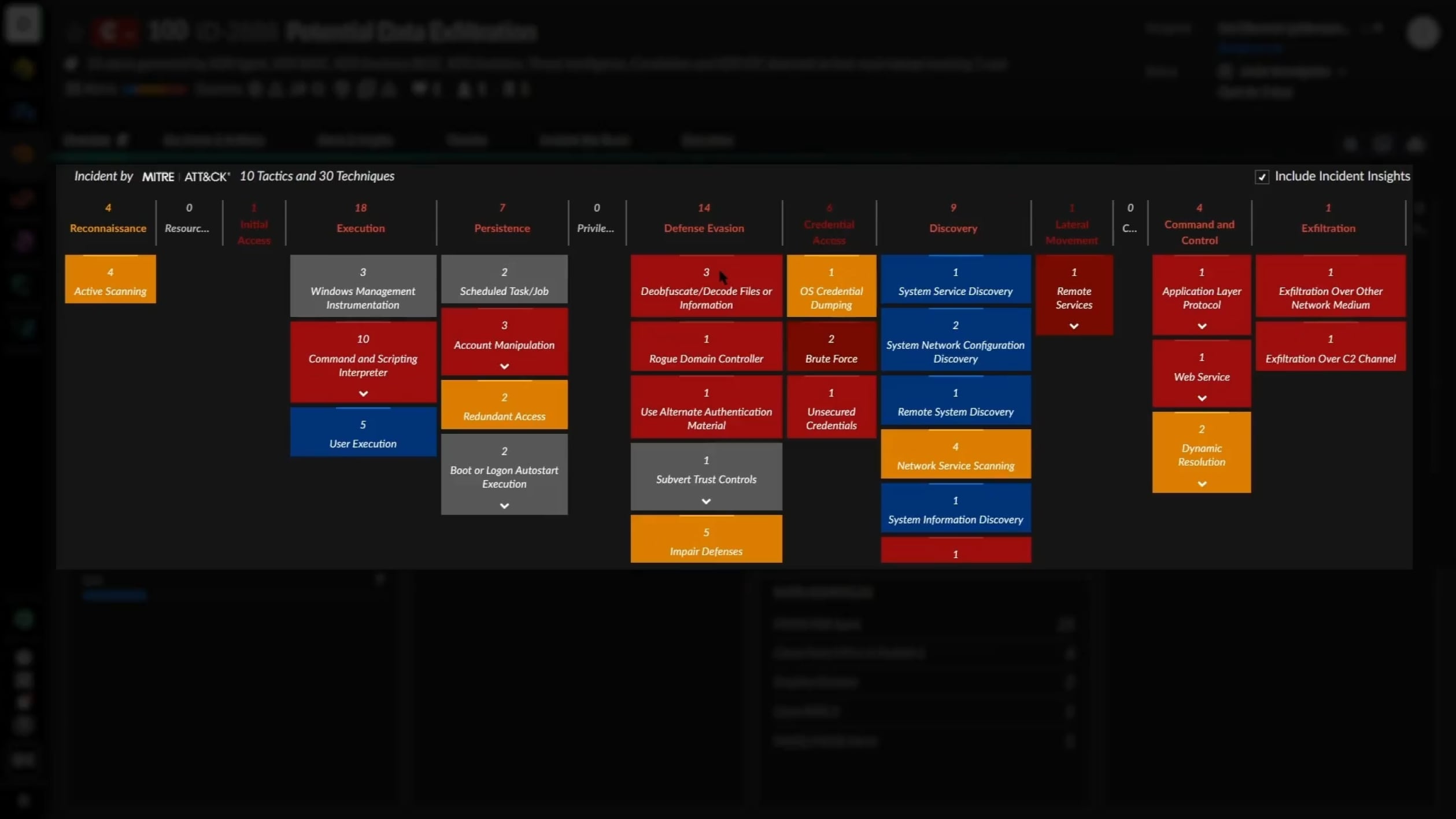Expand the Remote Services chevron
This screenshot has width=1456, height=819.
[1074, 326]
